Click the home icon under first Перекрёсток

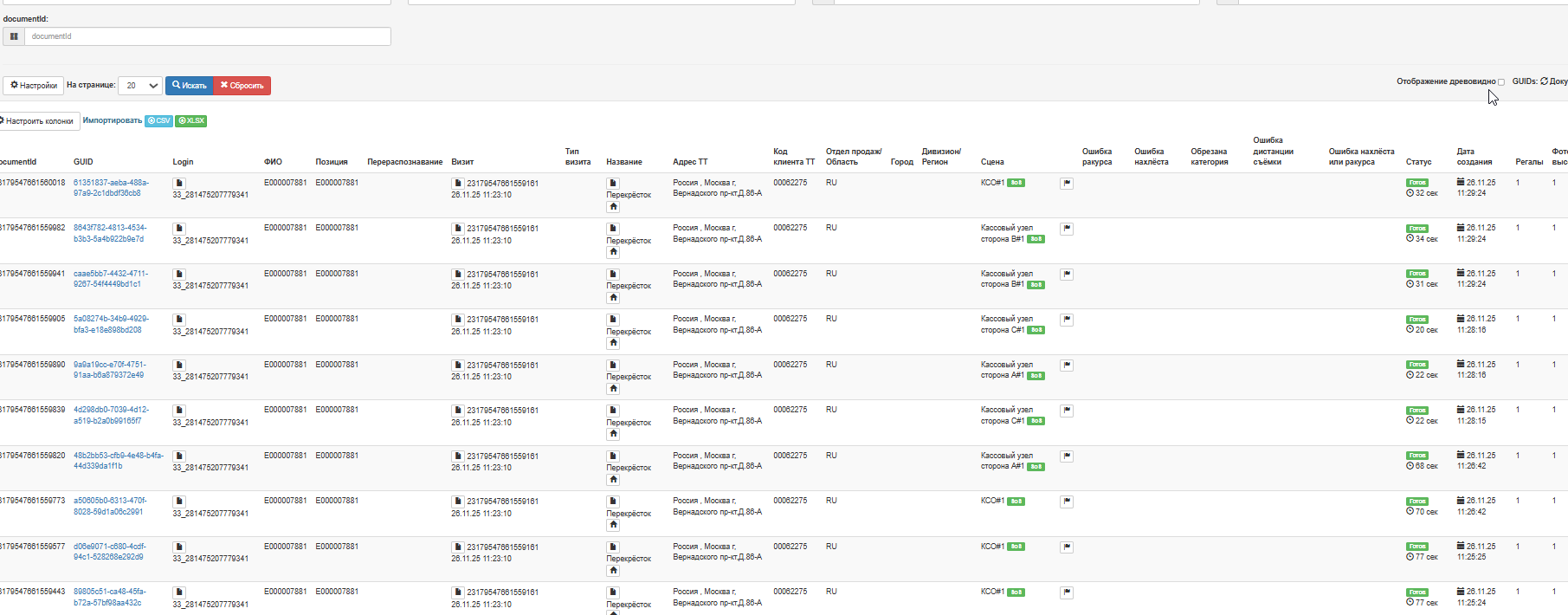click(x=613, y=206)
